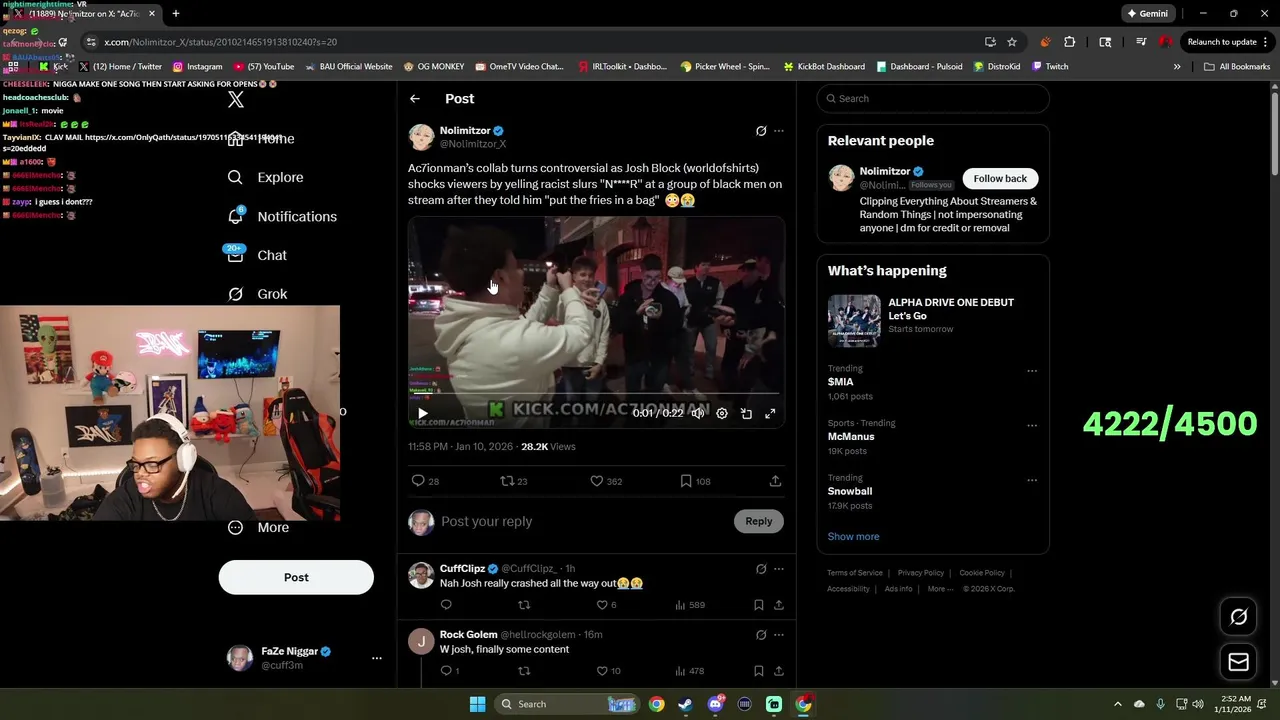Open the Twitch bookmark
The image size is (1280, 720).
tap(1050, 67)
